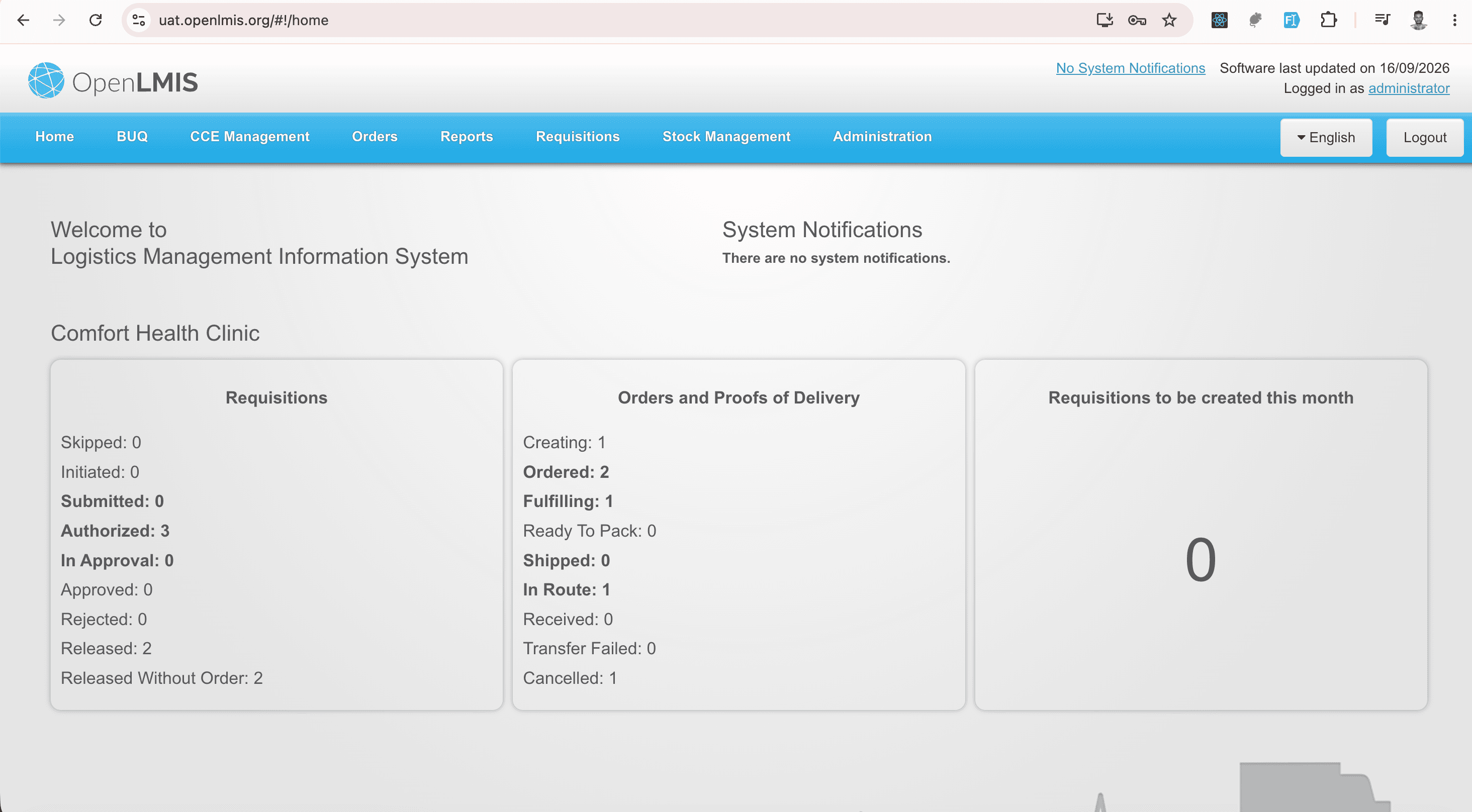This screenshot has height=812, width=1472.
Task: Click the Logout button
Action: pos(1425,138)
